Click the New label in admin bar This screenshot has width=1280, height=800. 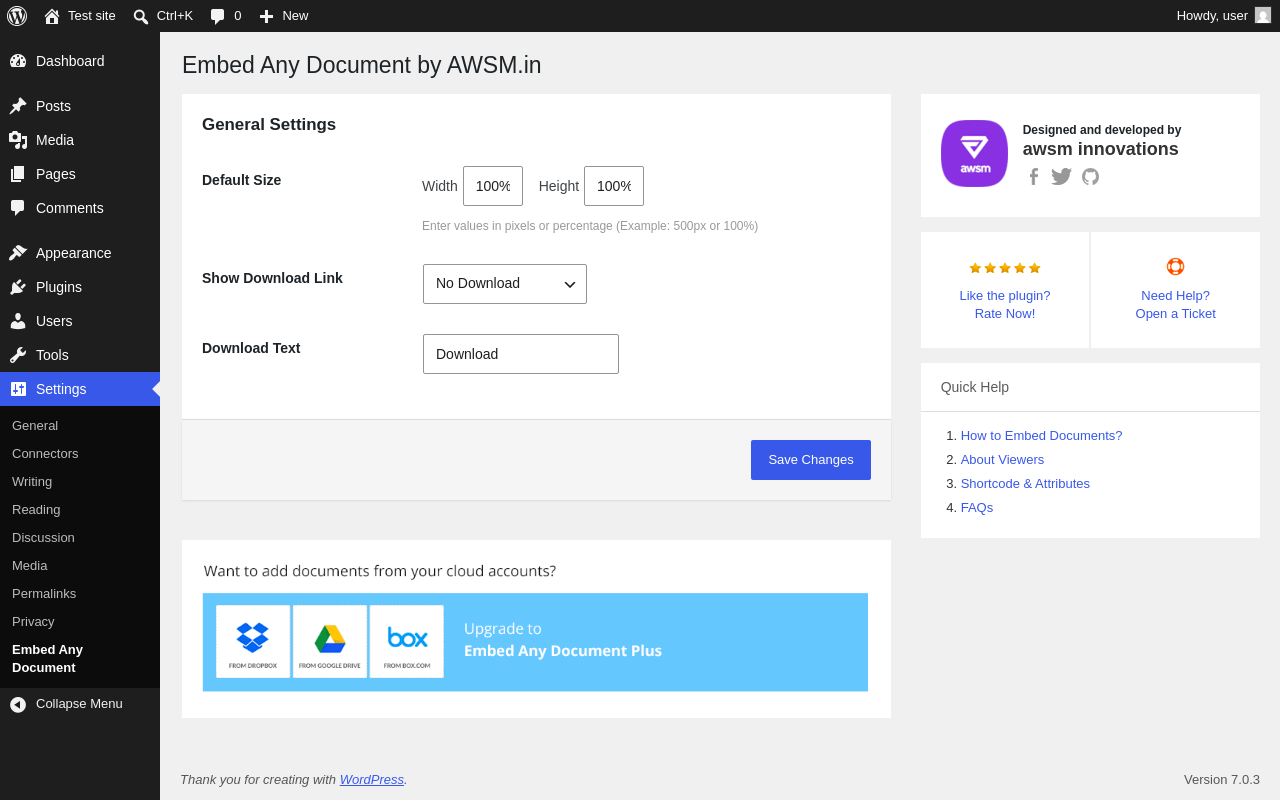pyautogui.click(x=295, y=16)
